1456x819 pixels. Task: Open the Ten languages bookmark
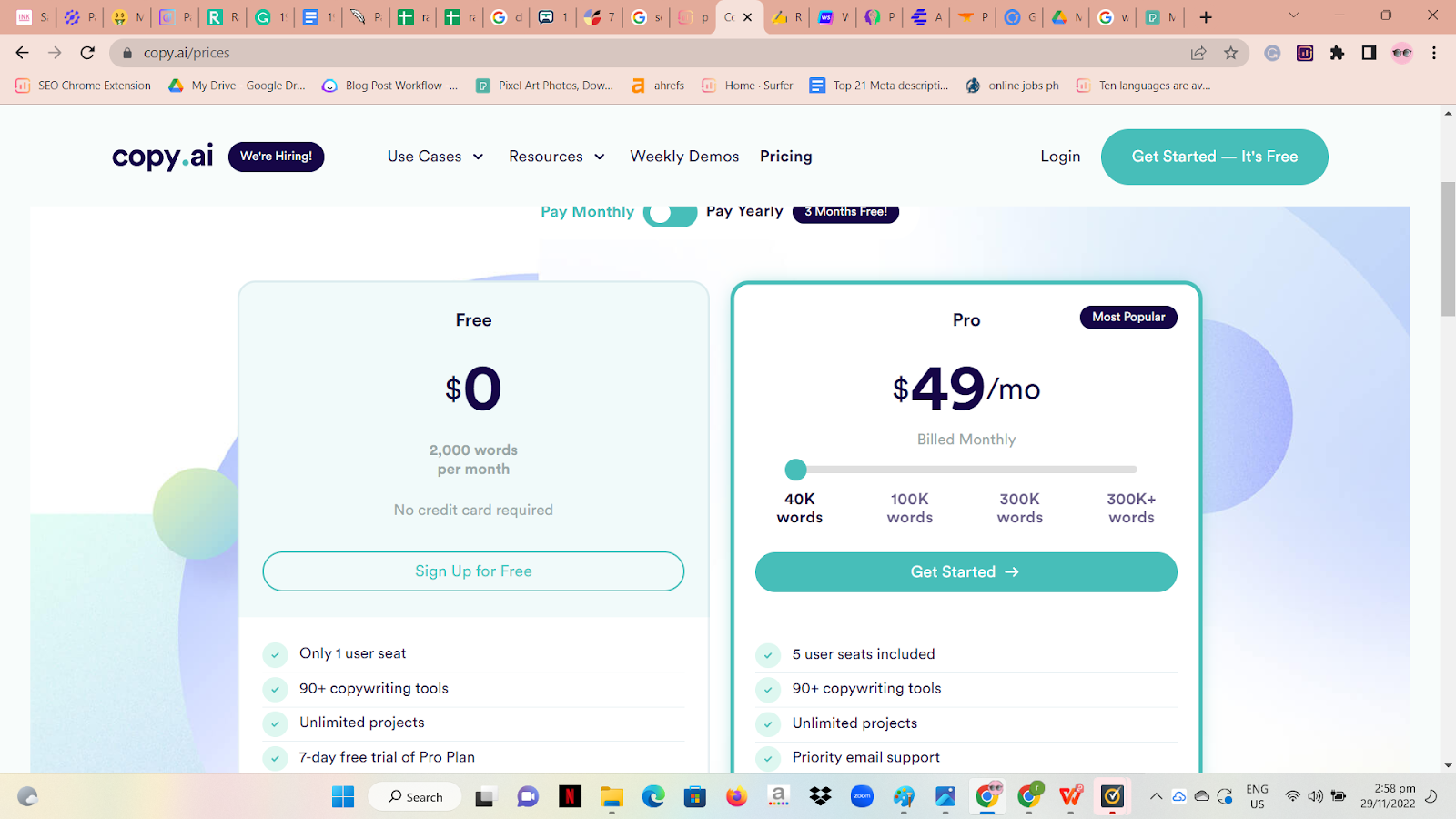pyautogui.click(x=1143, y=86)
